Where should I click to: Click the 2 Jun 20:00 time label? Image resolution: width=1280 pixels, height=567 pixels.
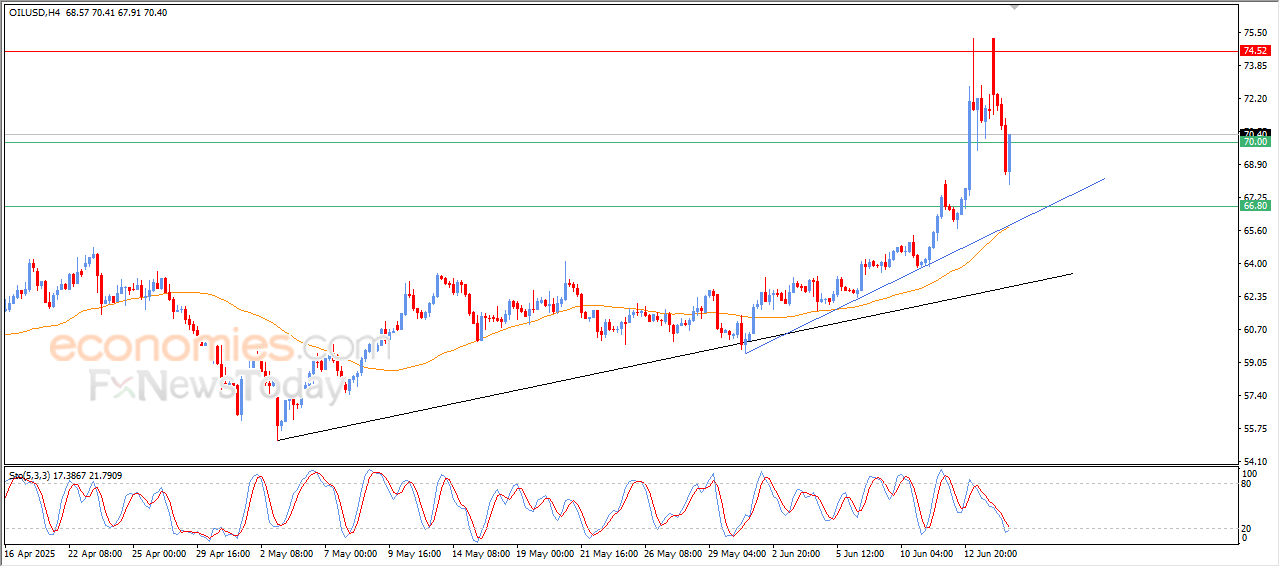[795, 552]
